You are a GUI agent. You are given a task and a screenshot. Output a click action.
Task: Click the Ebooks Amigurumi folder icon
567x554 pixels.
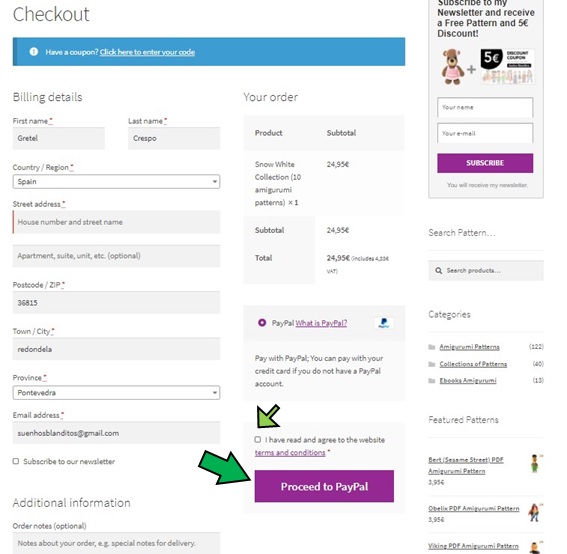tap(432, 381)
